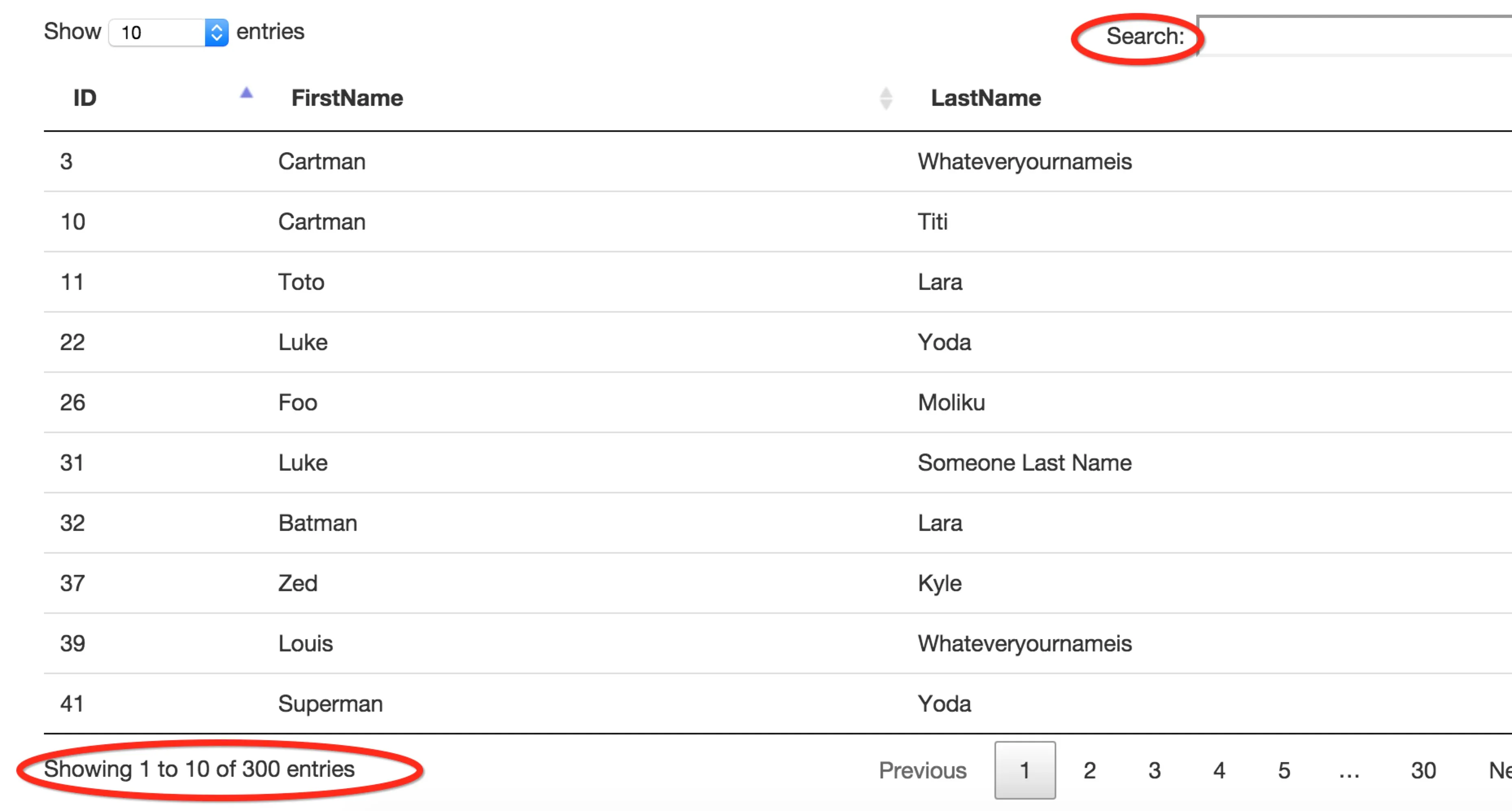Jump to pagination page 4
Viewport: 1512px width, 811px height.
[1219, 770]
